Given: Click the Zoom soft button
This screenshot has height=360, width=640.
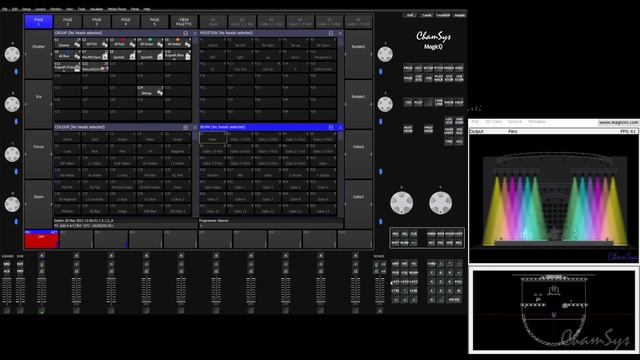Looking at the screenshot, I should point(38,204).
